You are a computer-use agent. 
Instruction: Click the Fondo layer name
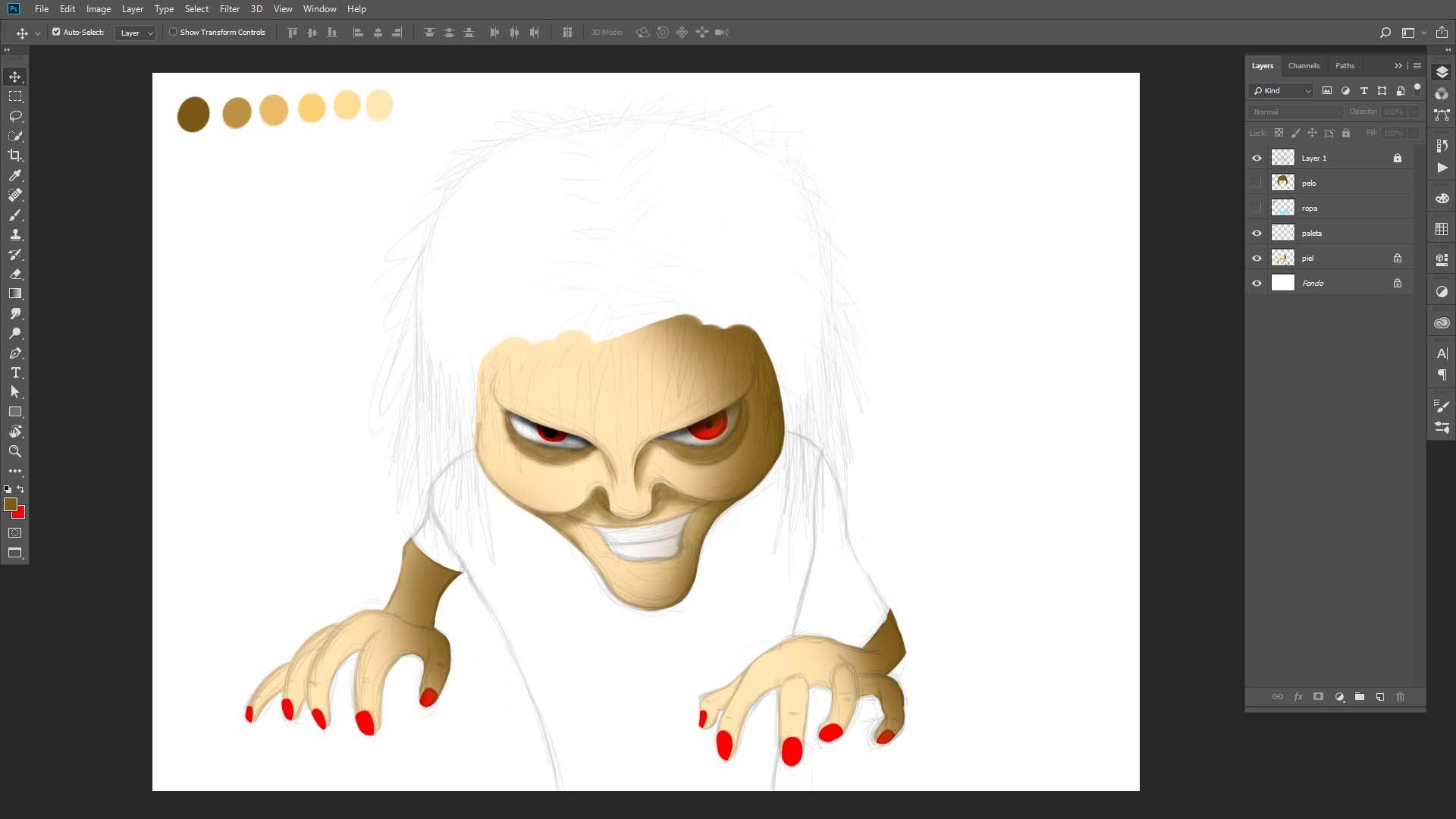click(x=1313, y=284)
